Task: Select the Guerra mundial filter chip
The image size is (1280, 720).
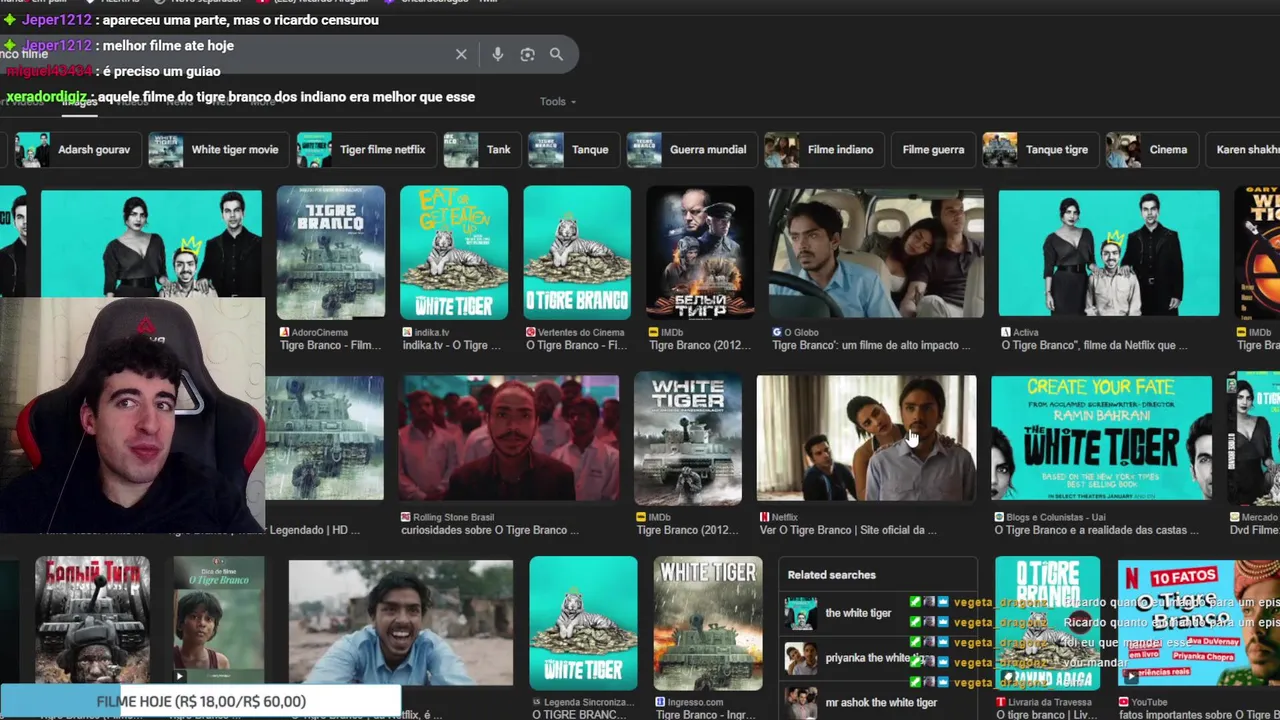Action: click(691, 150)
